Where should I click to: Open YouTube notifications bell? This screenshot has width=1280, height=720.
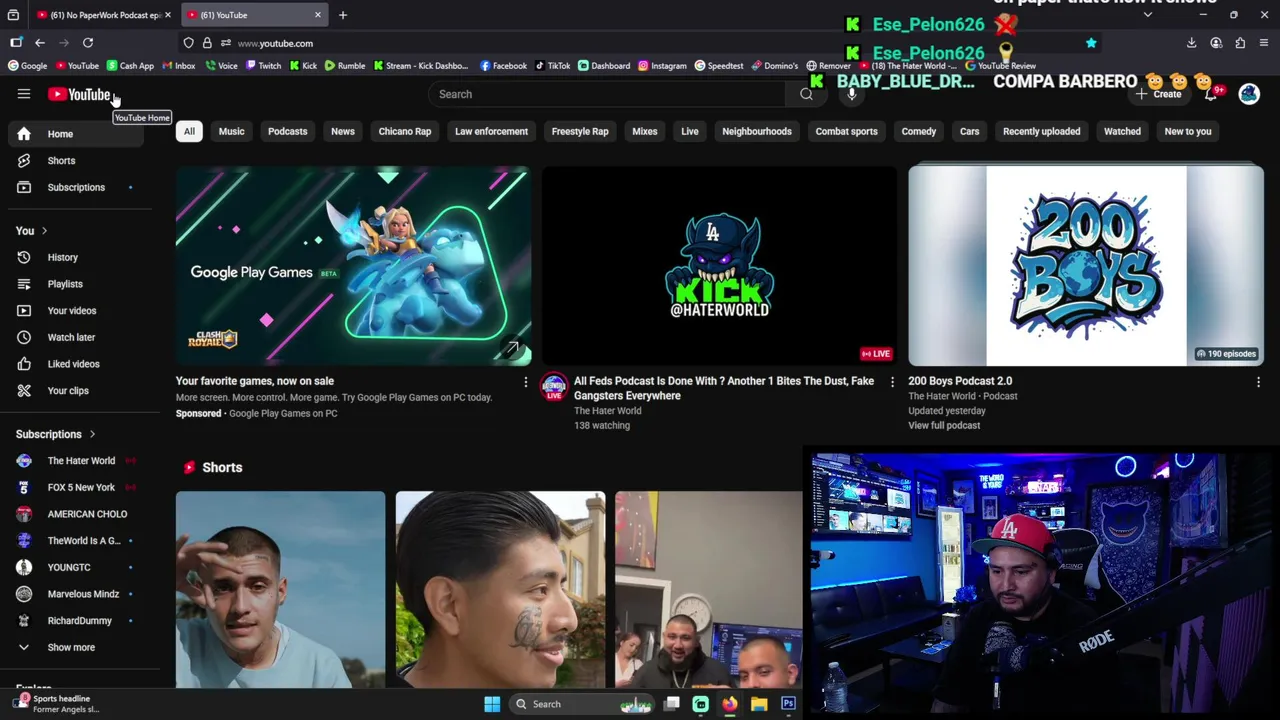[1210, 94]
